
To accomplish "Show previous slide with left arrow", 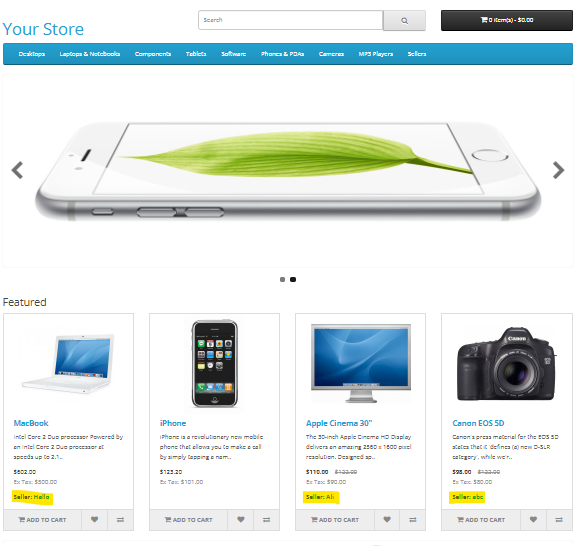I will click(17, 170).
